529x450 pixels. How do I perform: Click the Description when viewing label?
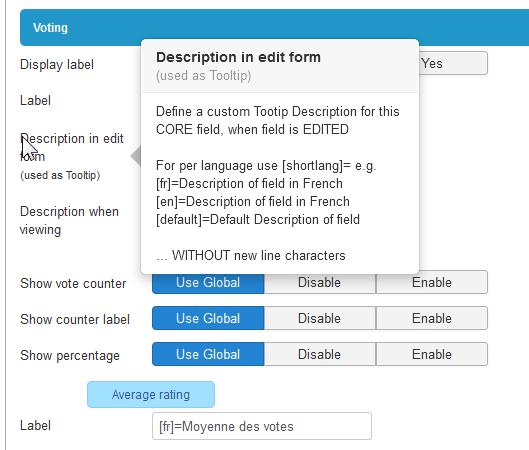point(69,220)
